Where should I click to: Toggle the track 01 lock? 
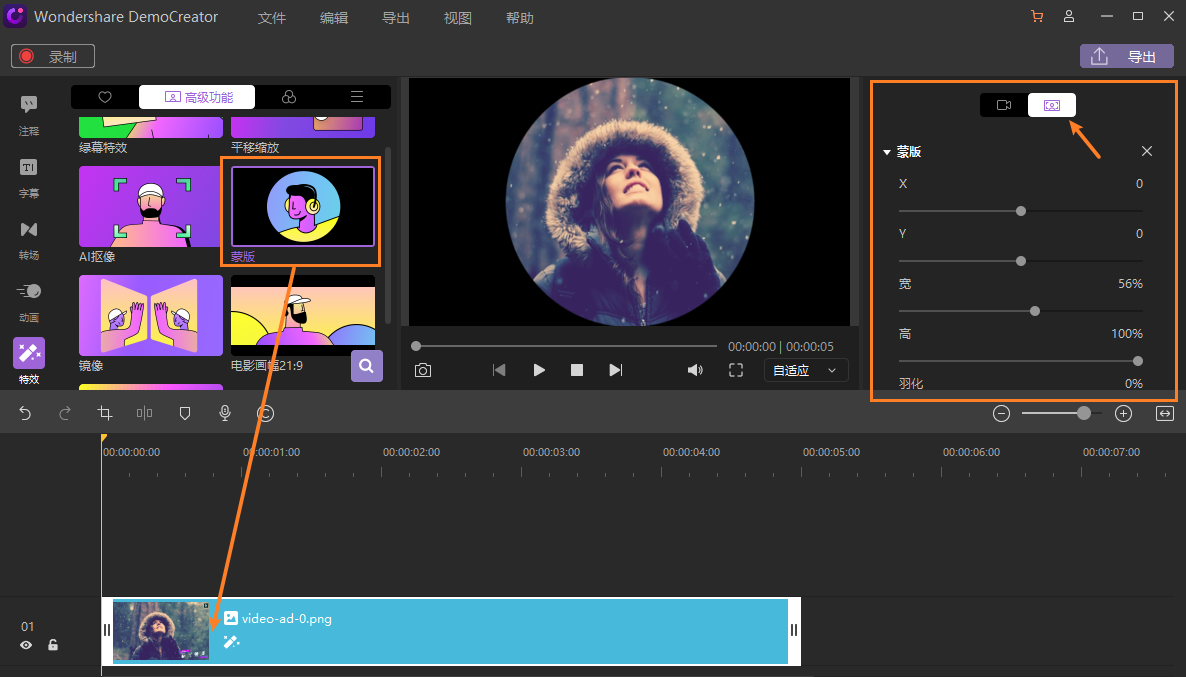coord(53,645)
